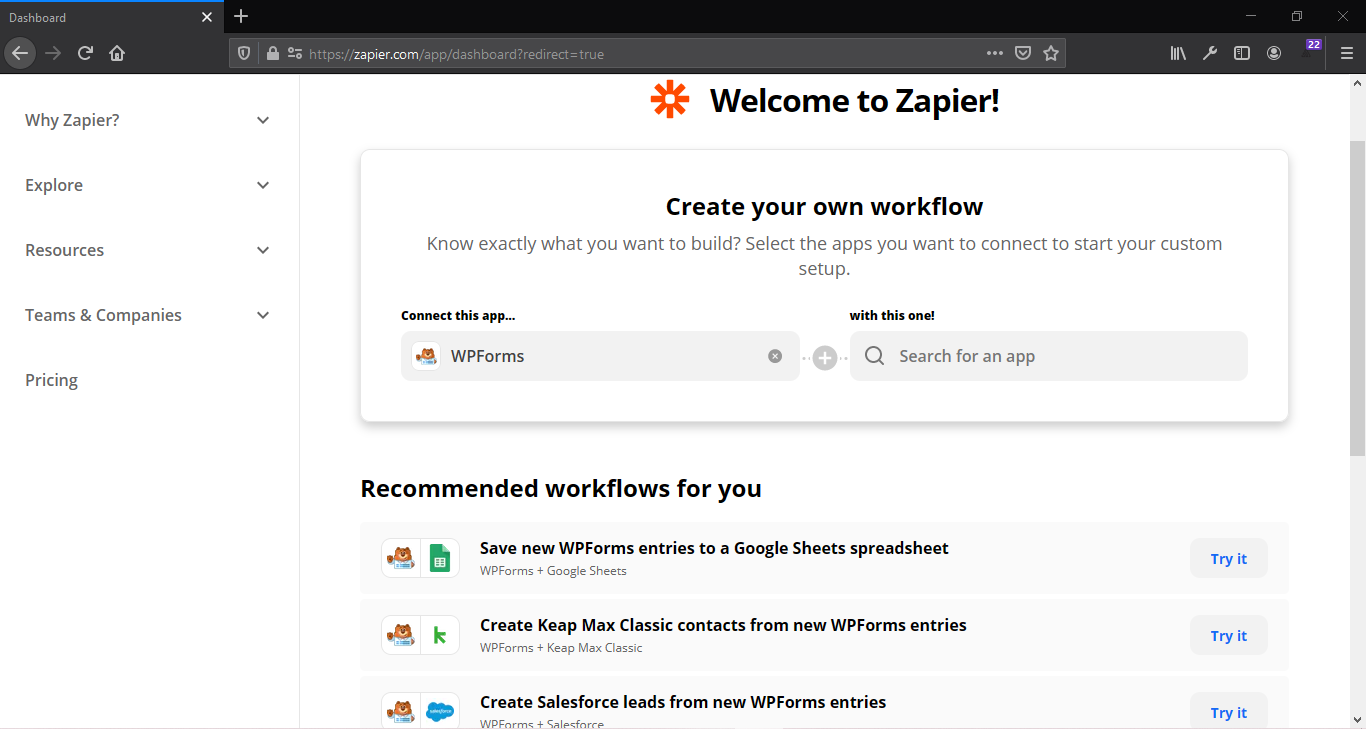Click the site permissions icon in the address bar
The height and width of the screenshot is (729, 1366).
294,54
